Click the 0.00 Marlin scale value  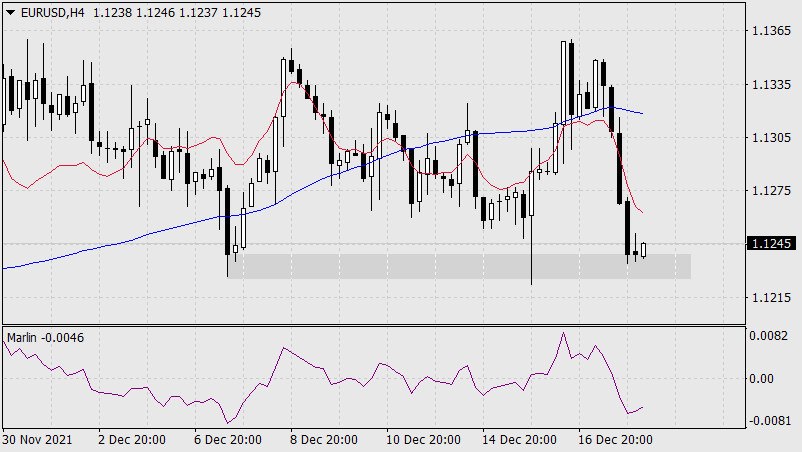761,378
